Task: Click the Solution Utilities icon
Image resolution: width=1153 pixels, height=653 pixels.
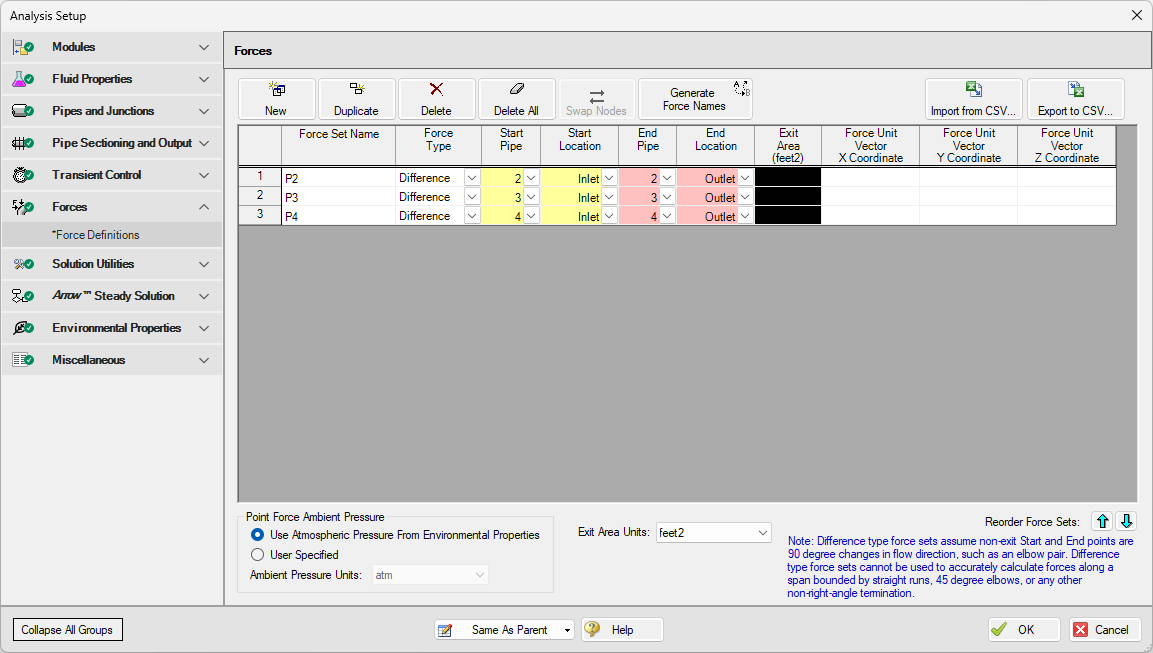Action: [x=23, y=264]
